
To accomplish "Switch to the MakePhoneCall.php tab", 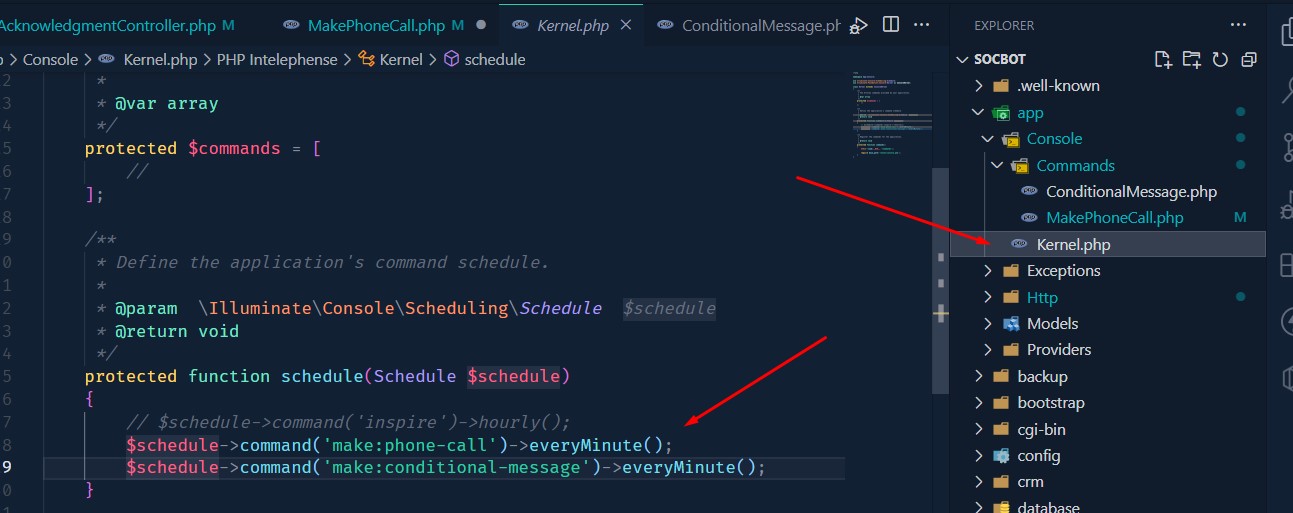I will [375, 25].
